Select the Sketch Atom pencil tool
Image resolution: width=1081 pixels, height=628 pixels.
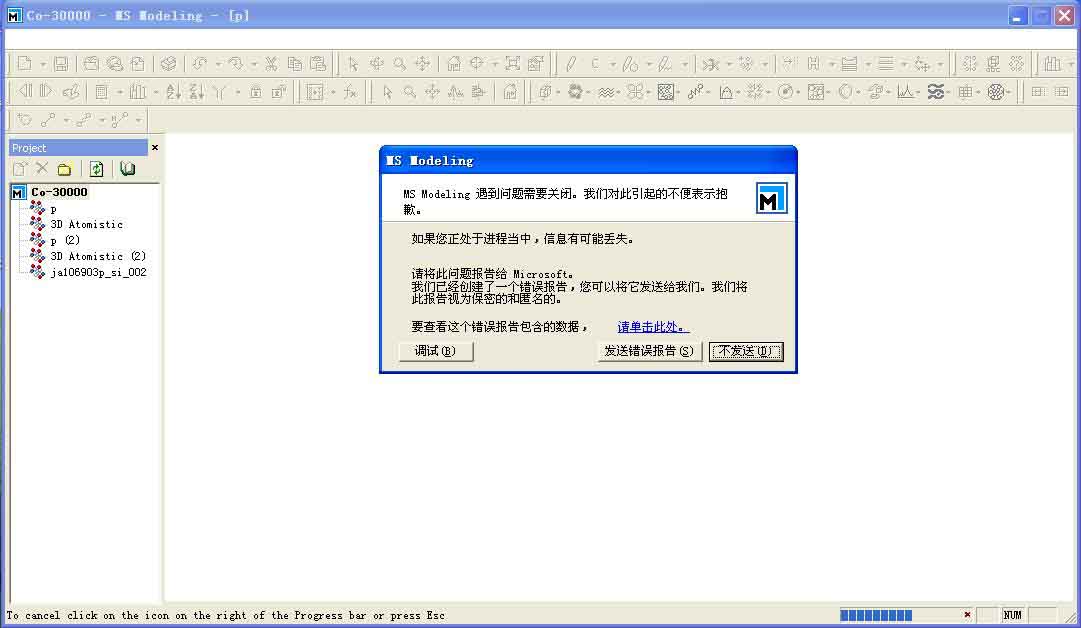point(571,64)
